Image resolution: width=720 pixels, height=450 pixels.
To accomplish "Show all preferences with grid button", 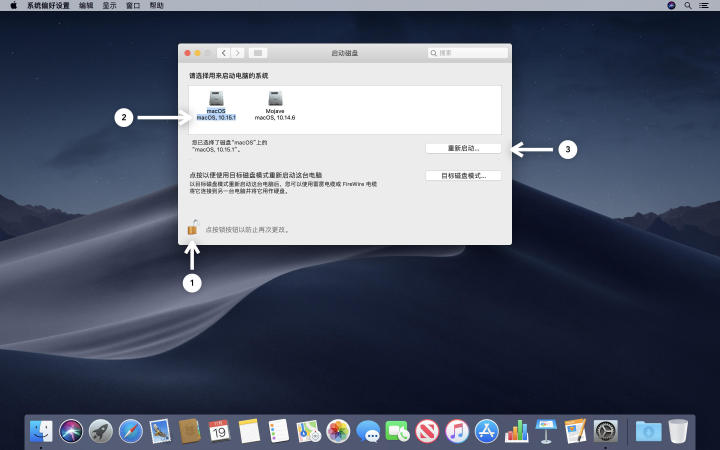I will click(258, 53).
